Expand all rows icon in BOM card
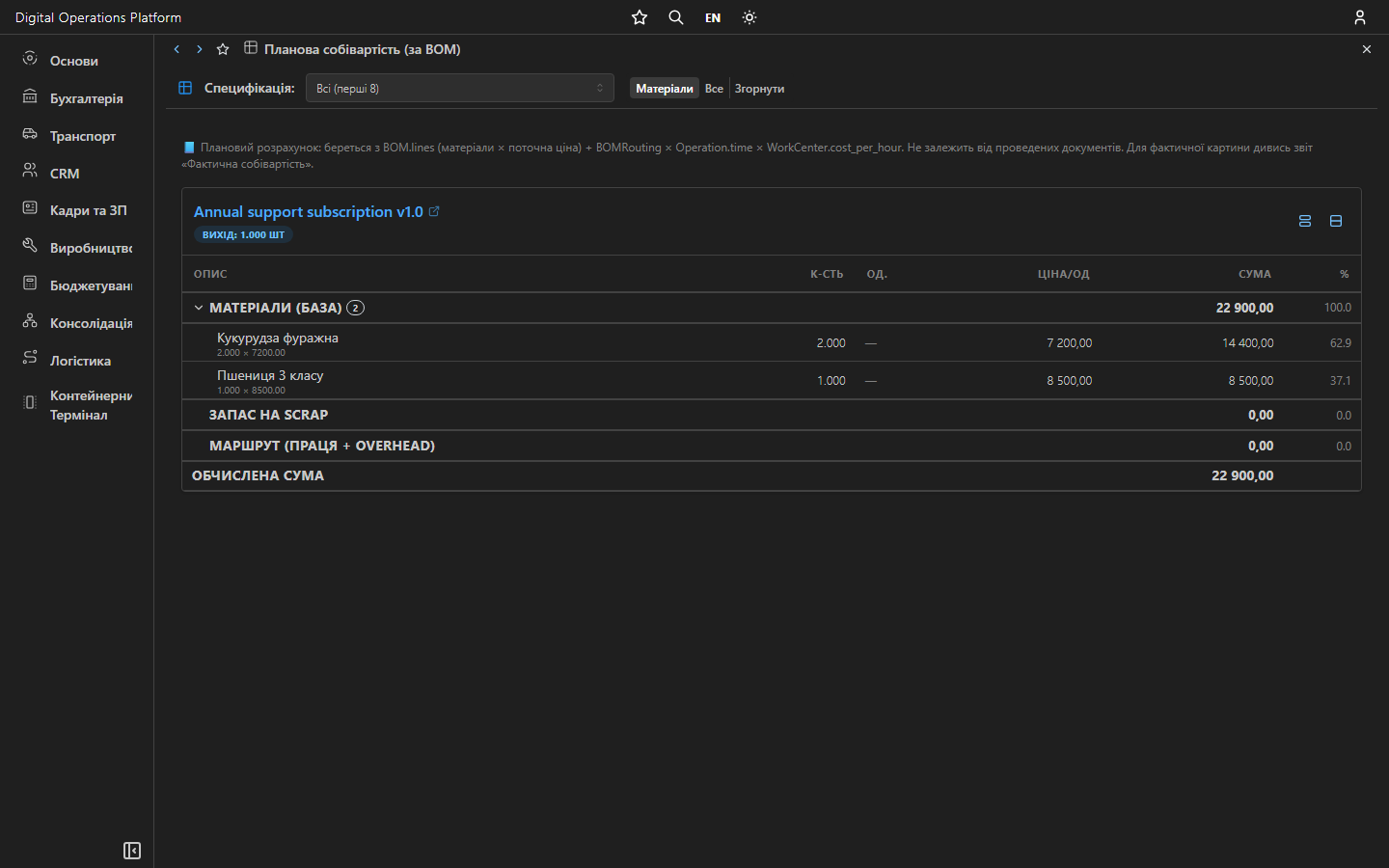This screenshot has width=1389, height=868. pyautogui.click(x=1305, y=221)
